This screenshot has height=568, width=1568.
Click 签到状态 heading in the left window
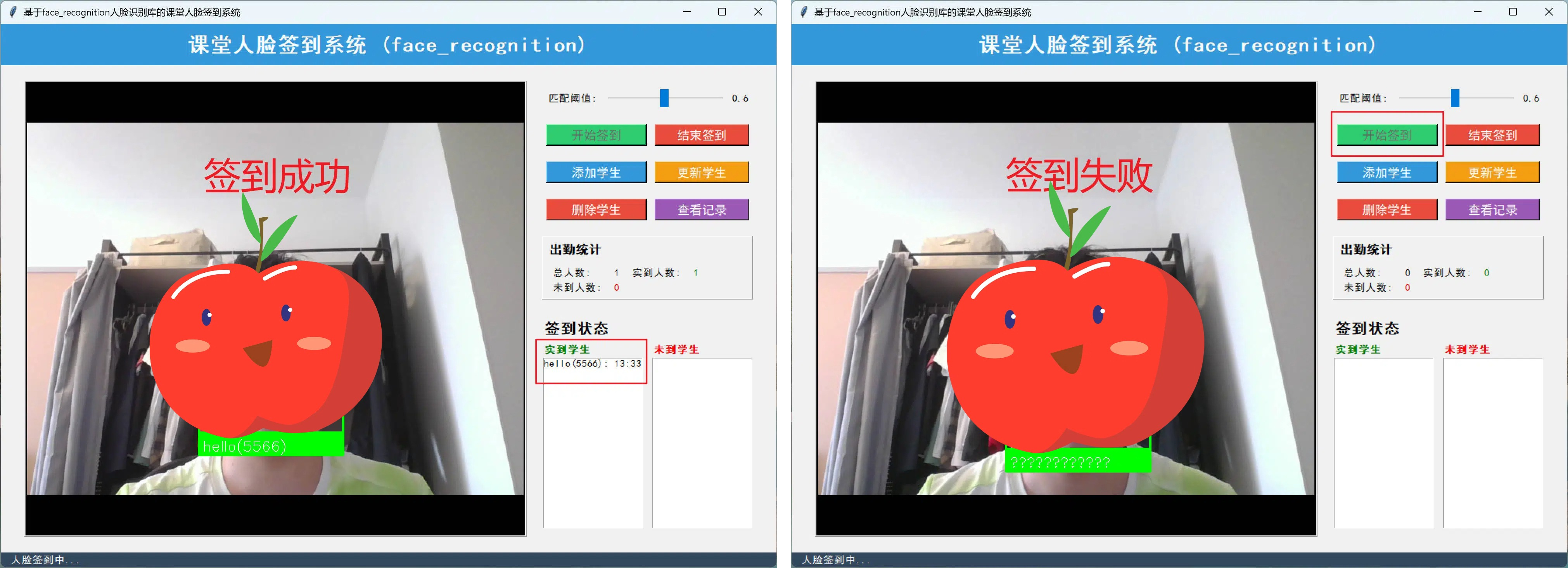coord(576,329)
